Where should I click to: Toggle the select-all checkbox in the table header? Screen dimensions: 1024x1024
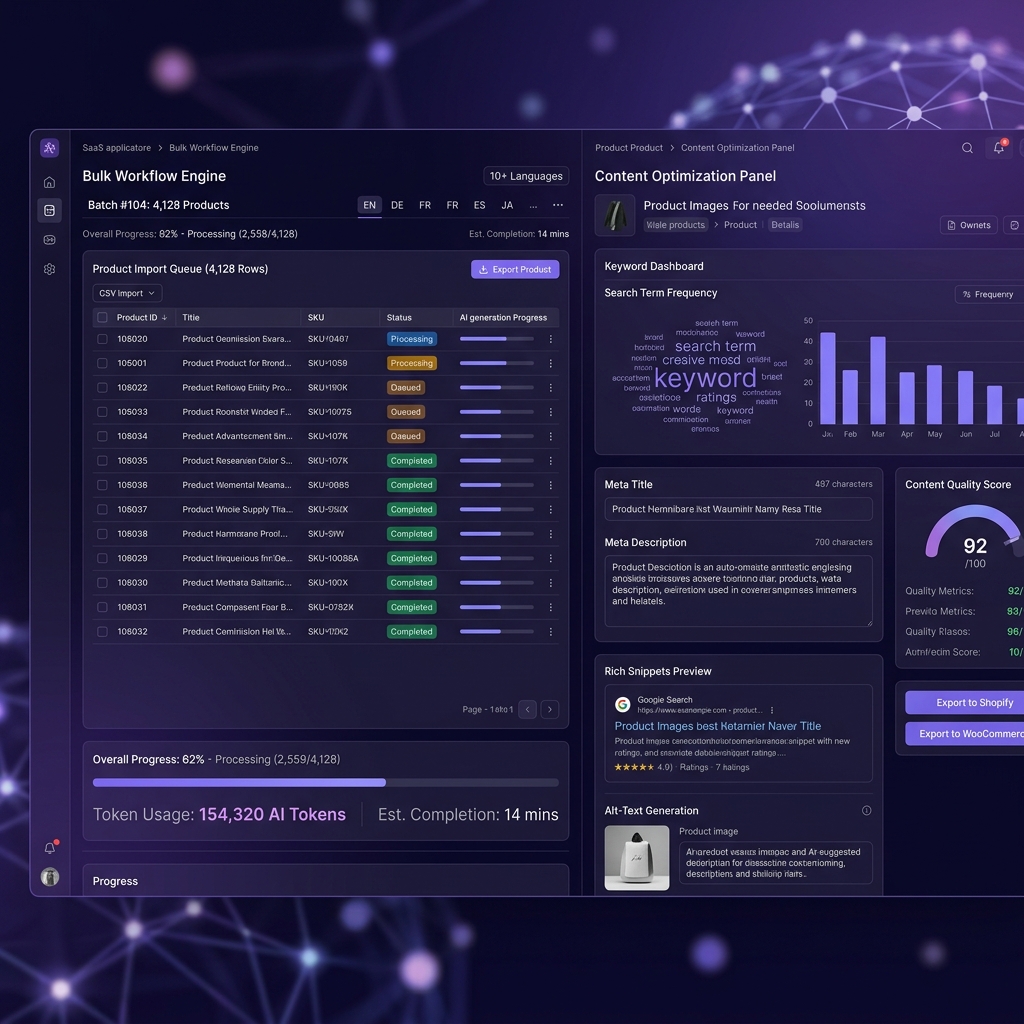(103, 317)
